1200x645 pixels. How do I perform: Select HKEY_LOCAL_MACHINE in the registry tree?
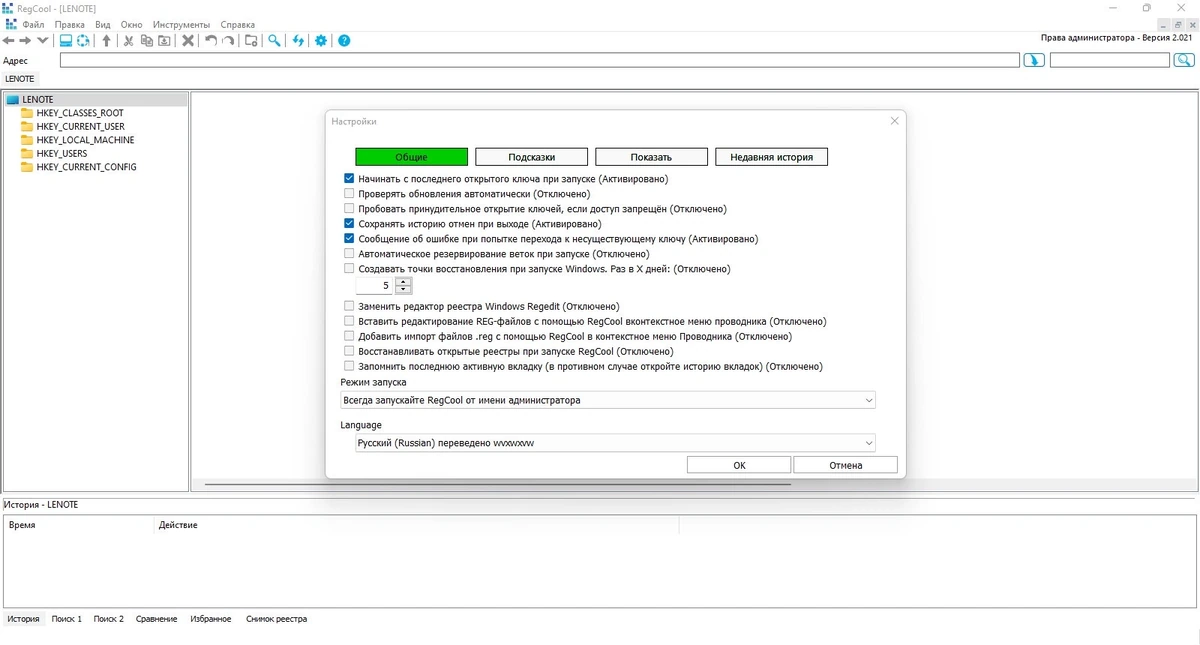[x=85, y=140]
